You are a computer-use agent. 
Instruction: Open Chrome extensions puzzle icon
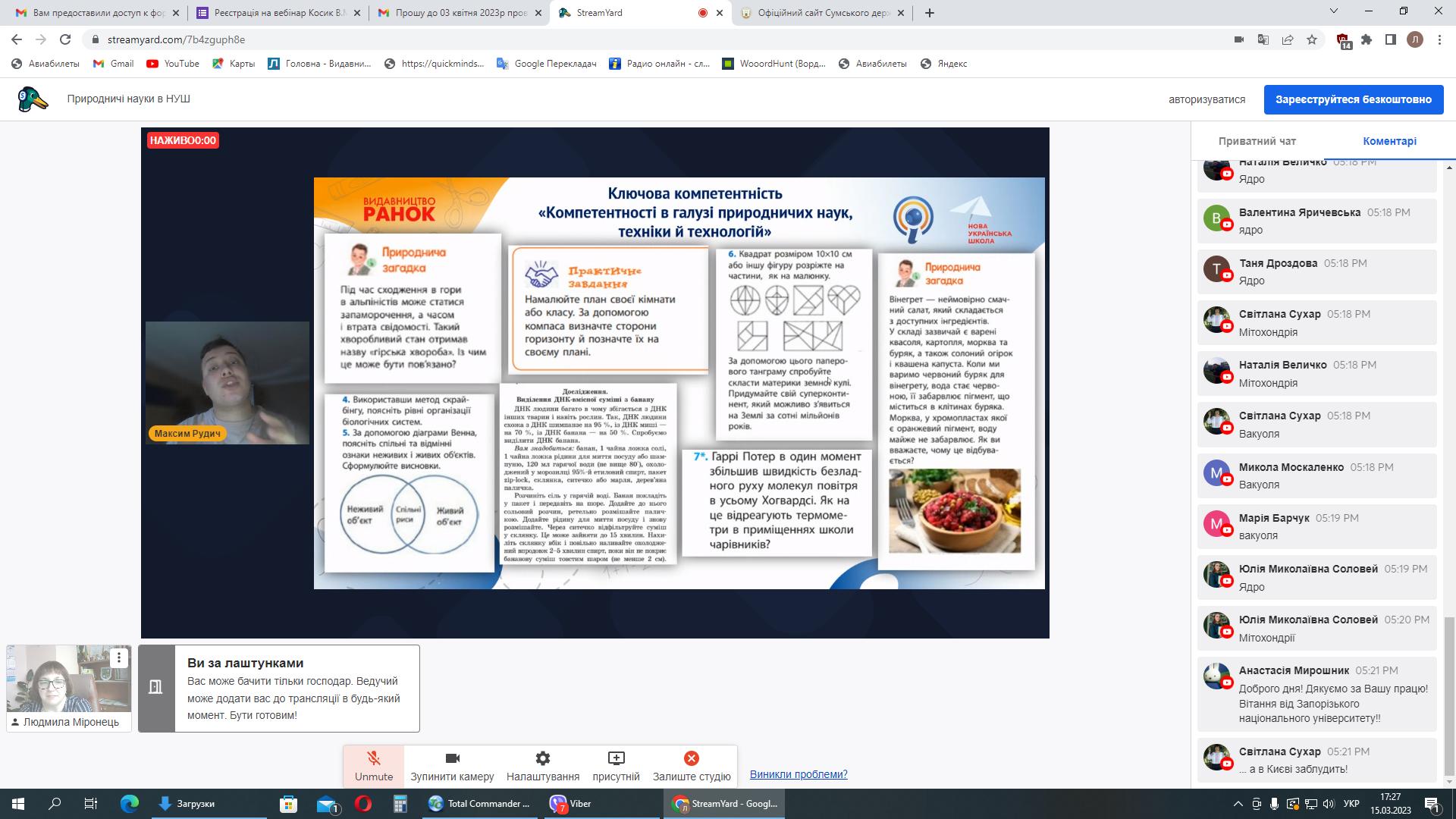(x=1367, y=39)
